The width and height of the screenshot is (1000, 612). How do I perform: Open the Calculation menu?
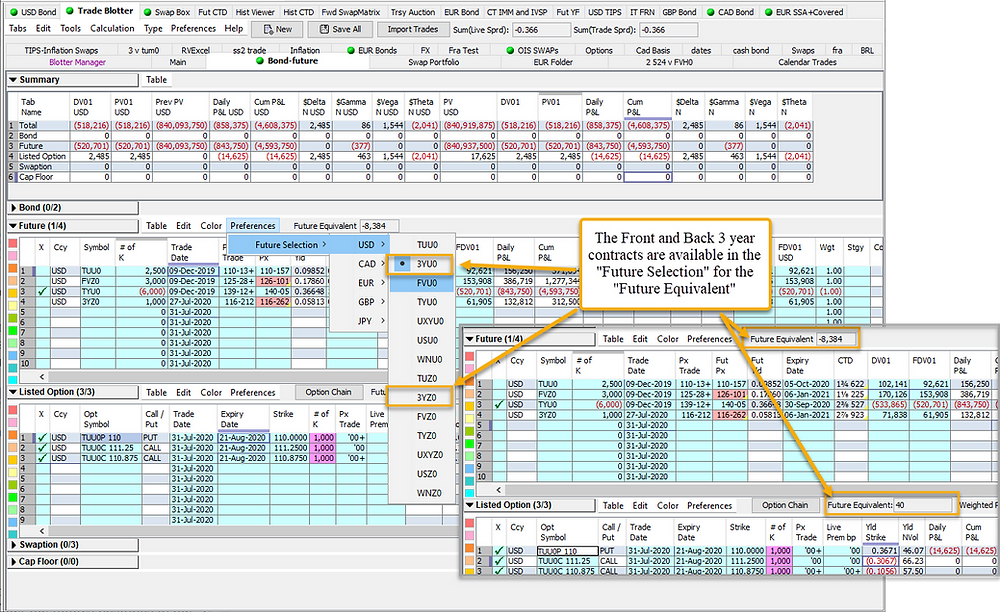tap(112, 29)
